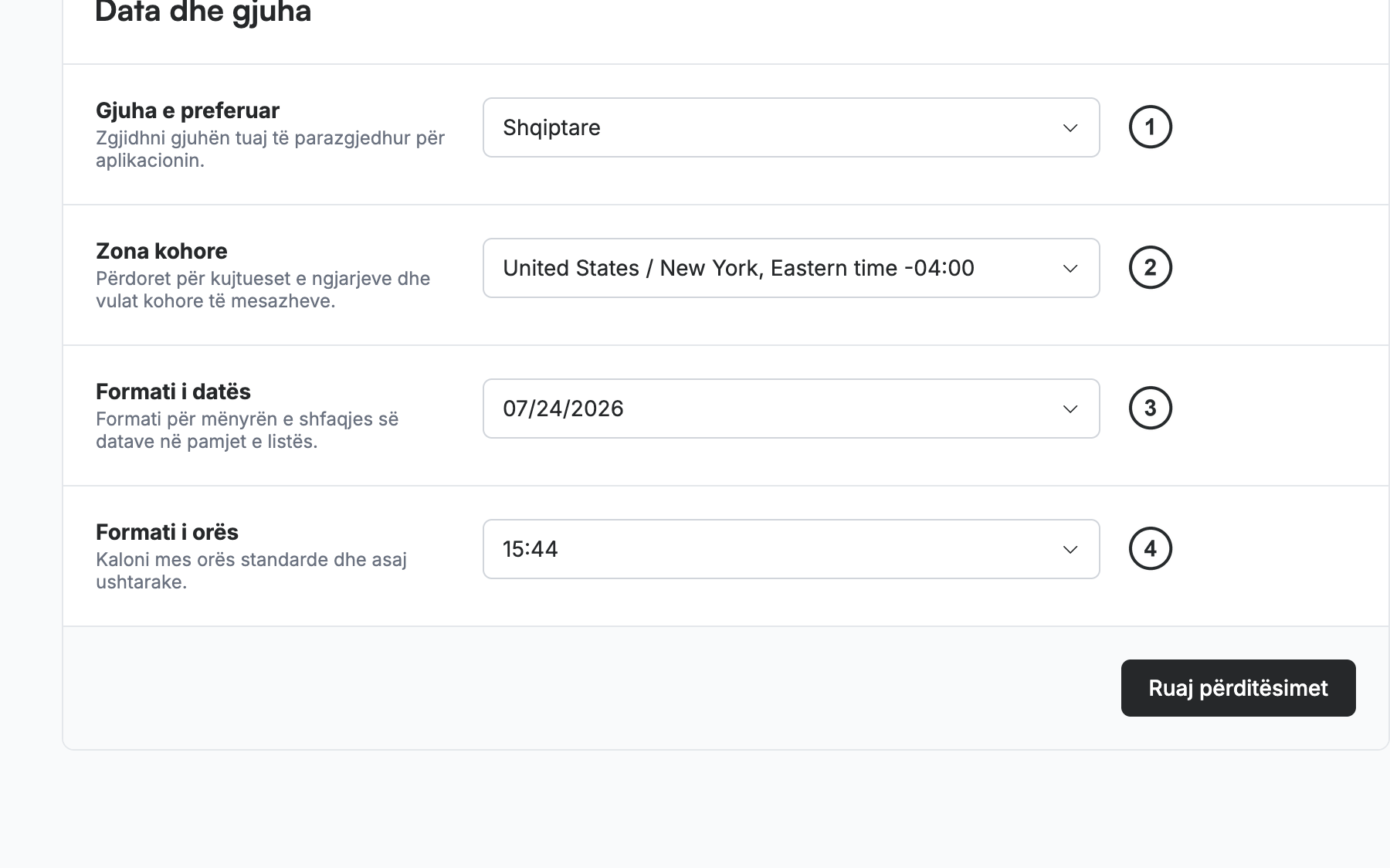Screen dimensions: 1390x868
Task: Click the chevron arrow beside Eastern time -04:00
Action: tap(1070, 269)
